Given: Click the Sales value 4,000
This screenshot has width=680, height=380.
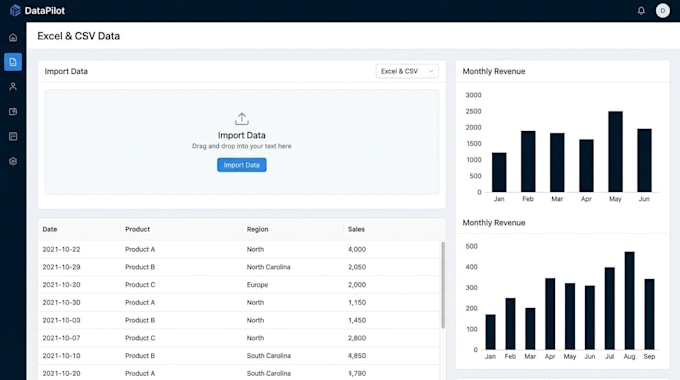Looking at the screenshot, I should point(357,249).
